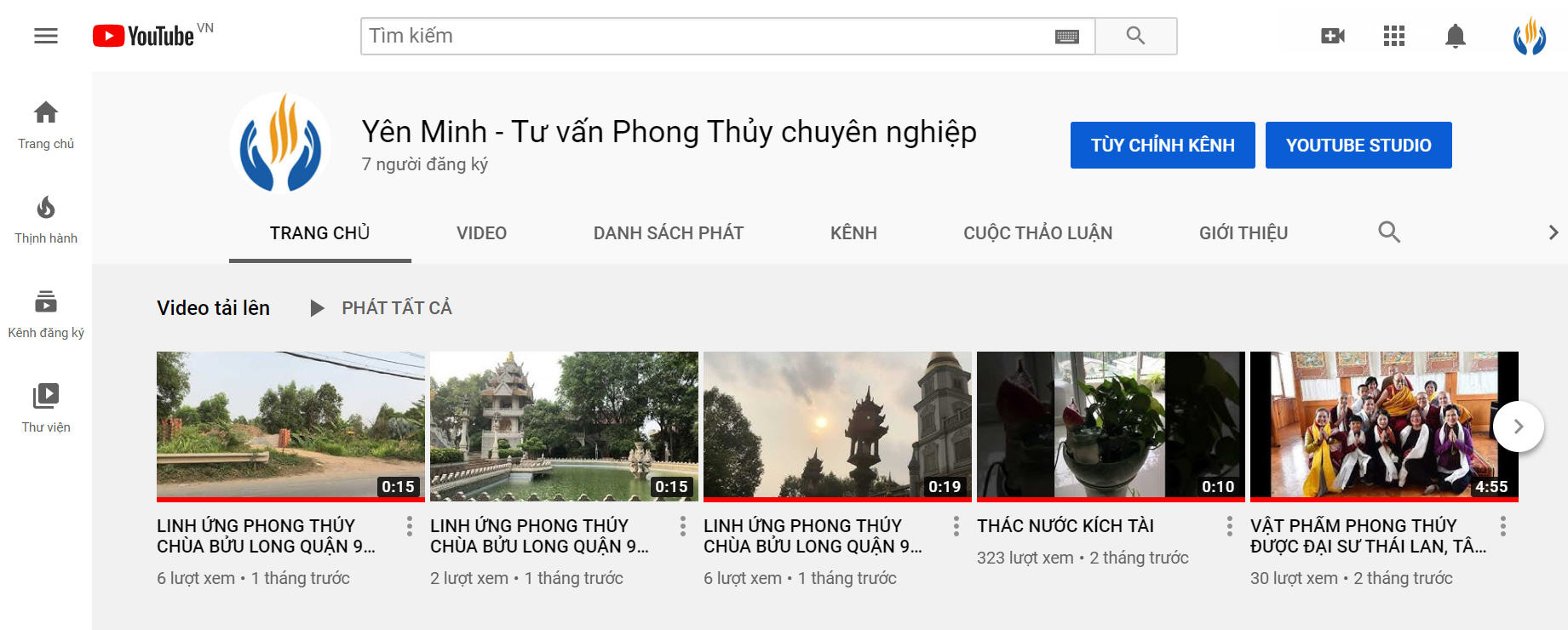The image size is (1568, 630).
Task: Open options menu for second LINH ỨNG video
Action: coord(683,526)
